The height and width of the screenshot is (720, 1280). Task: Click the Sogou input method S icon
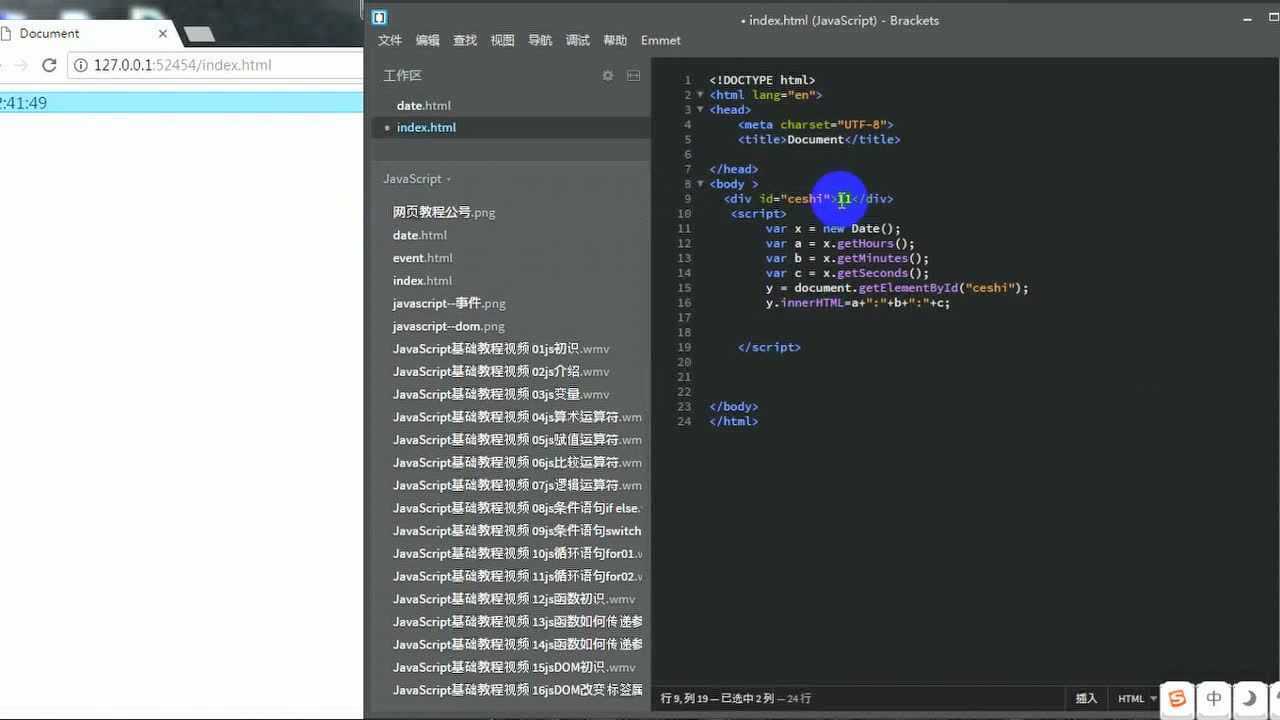point(1177,698)
